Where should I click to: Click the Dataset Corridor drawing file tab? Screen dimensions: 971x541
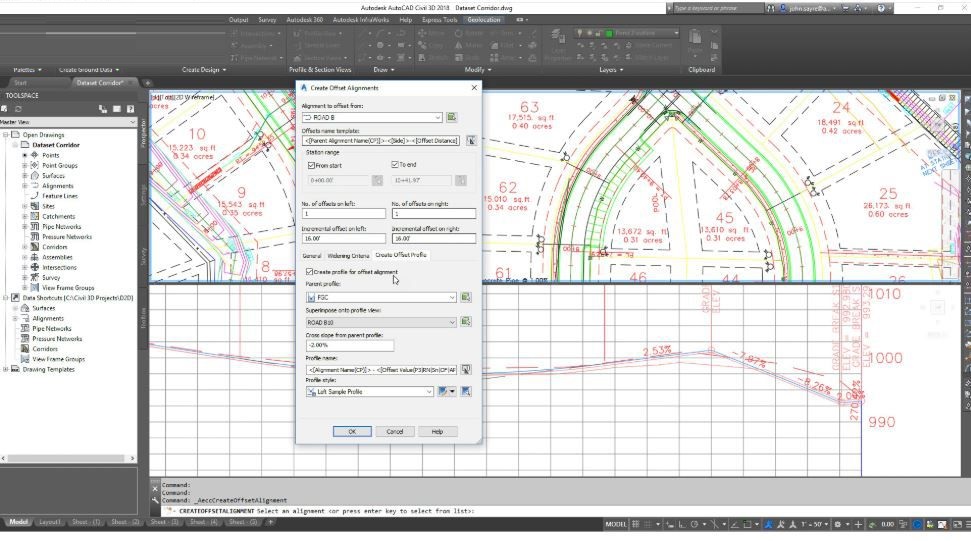click(100, 83)
